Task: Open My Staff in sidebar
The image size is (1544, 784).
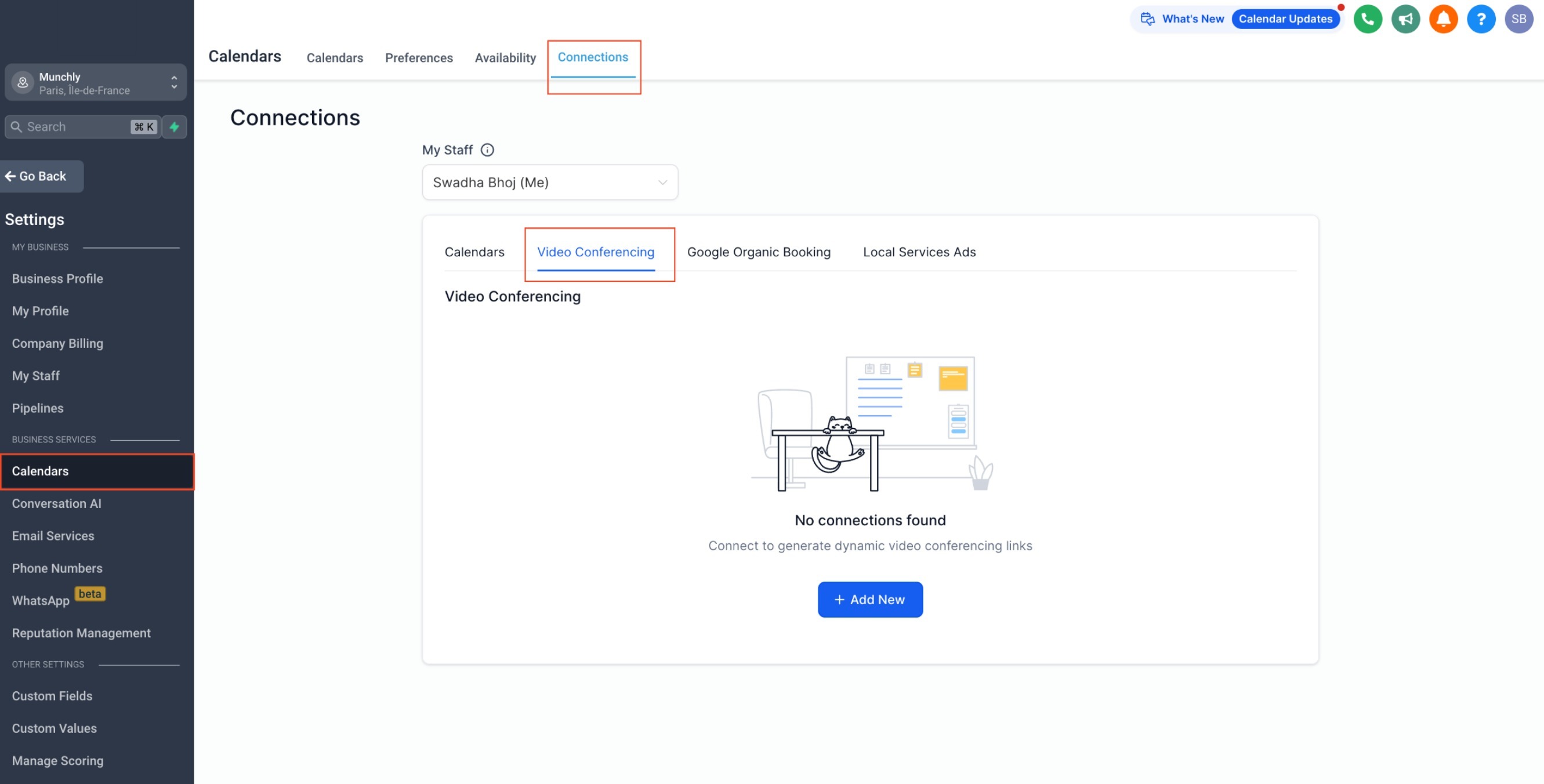Action: pyautogui.click(x=35, y=376)
